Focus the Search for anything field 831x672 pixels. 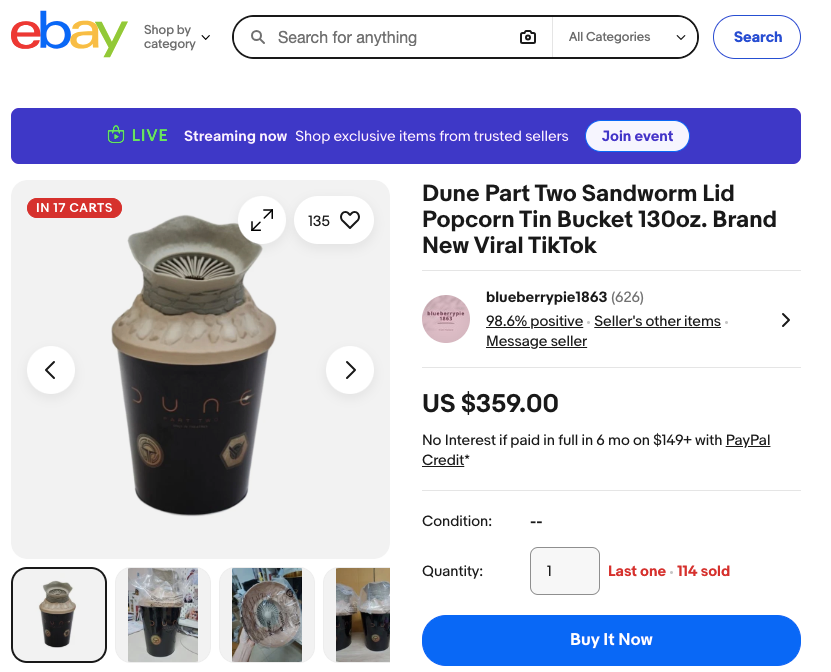click(390, 38)
